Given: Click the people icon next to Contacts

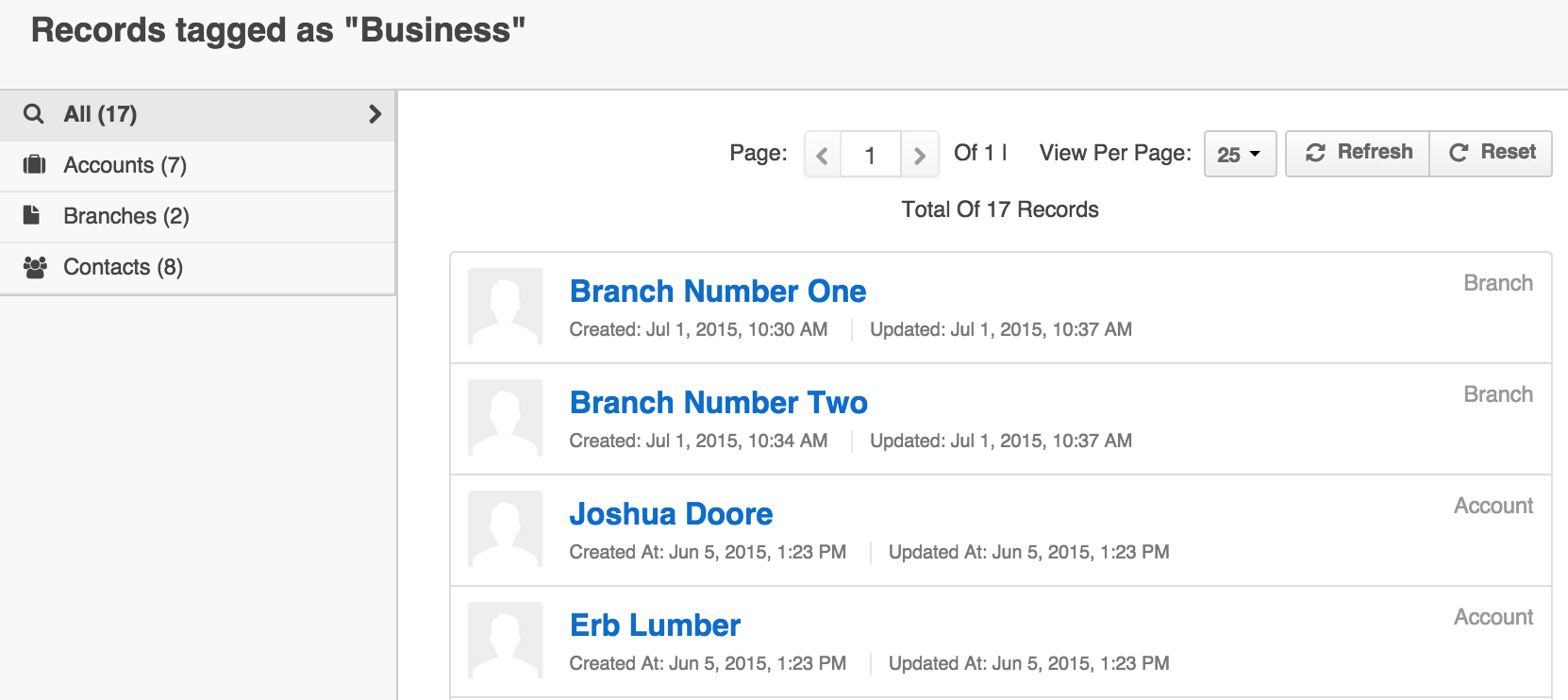Looking at the screenshot, I should point(35,267).
